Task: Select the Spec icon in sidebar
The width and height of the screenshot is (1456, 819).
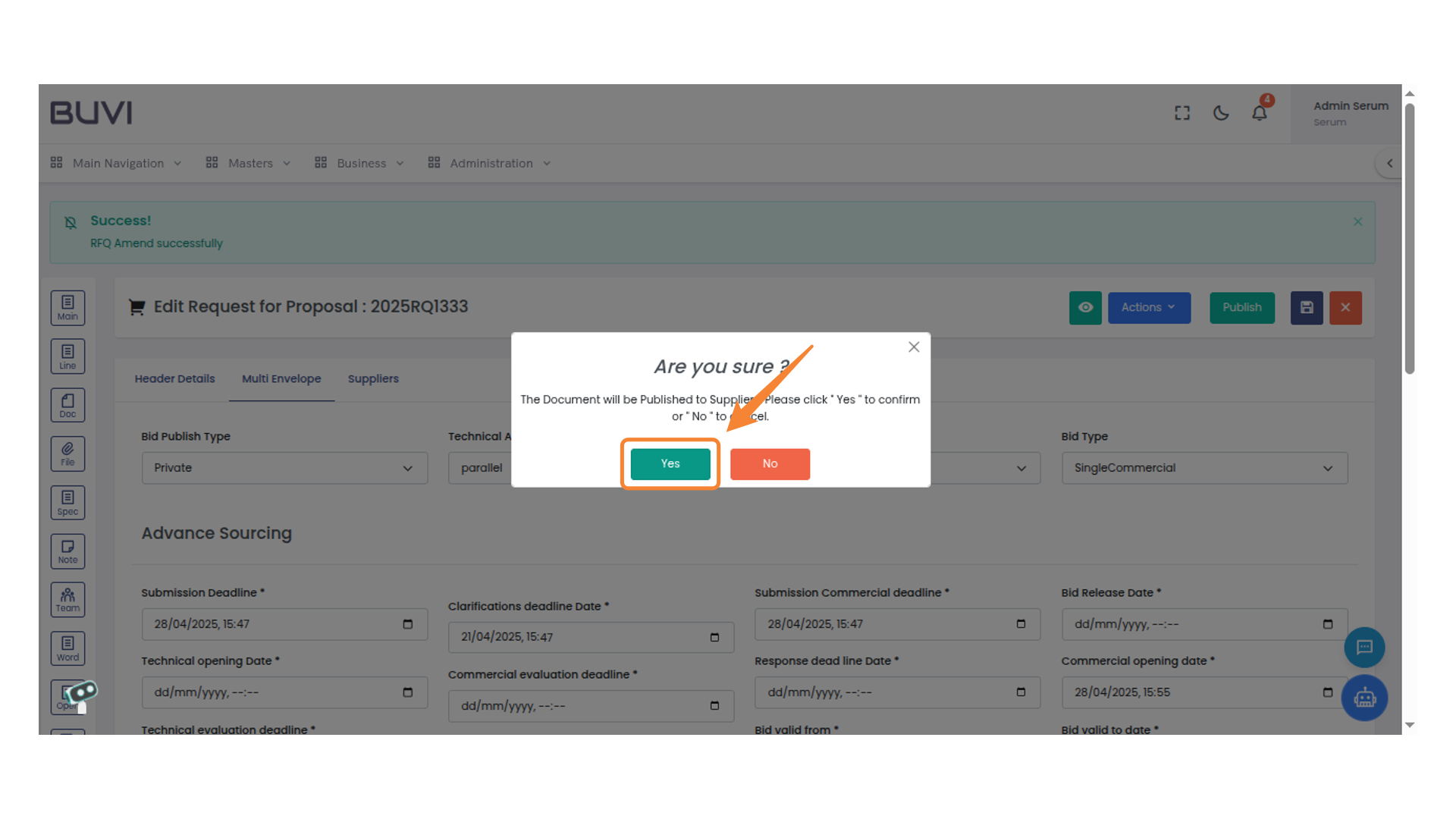Action: click(67, 502)
